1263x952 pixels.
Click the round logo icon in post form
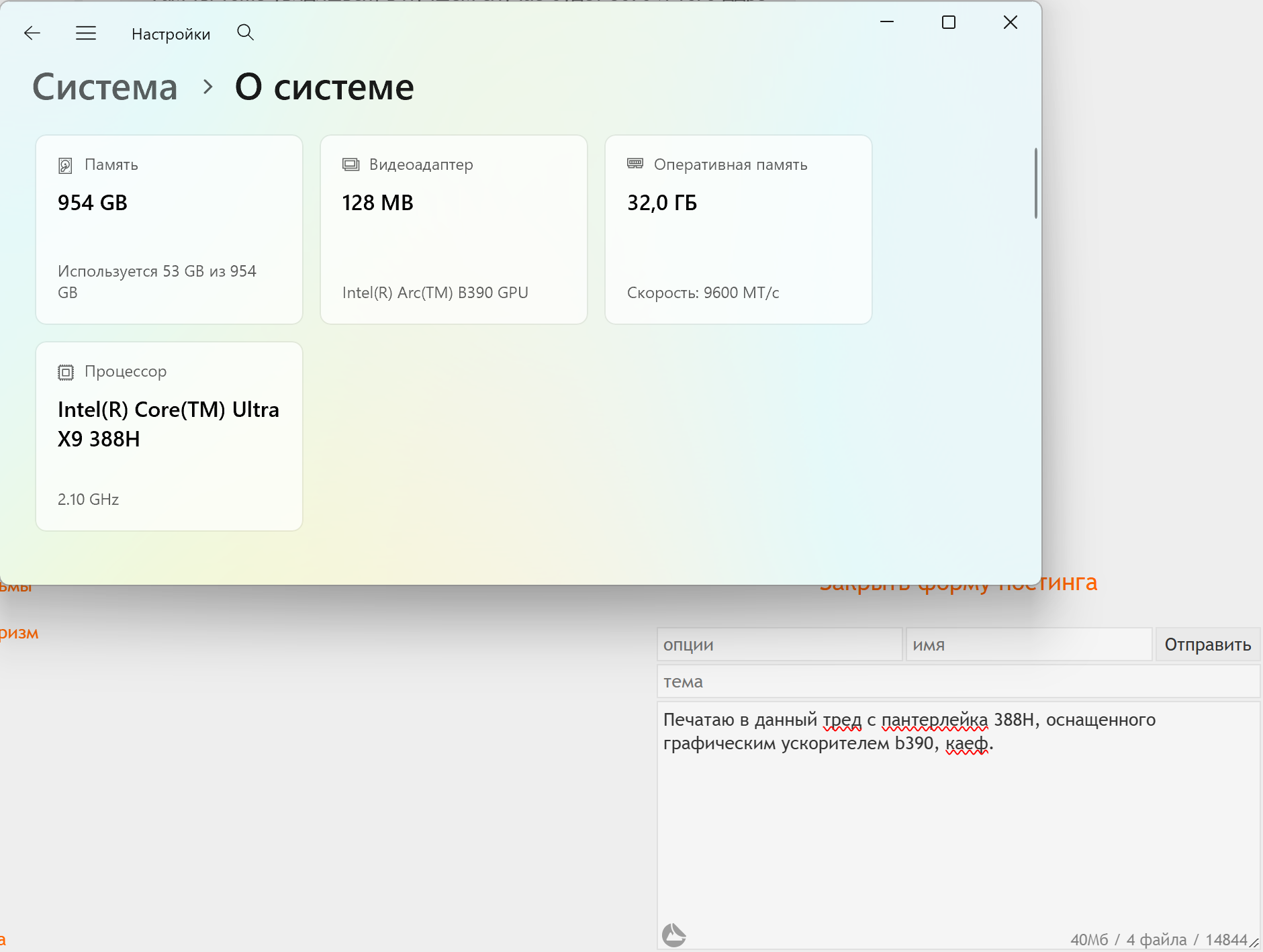pos(674,935)
